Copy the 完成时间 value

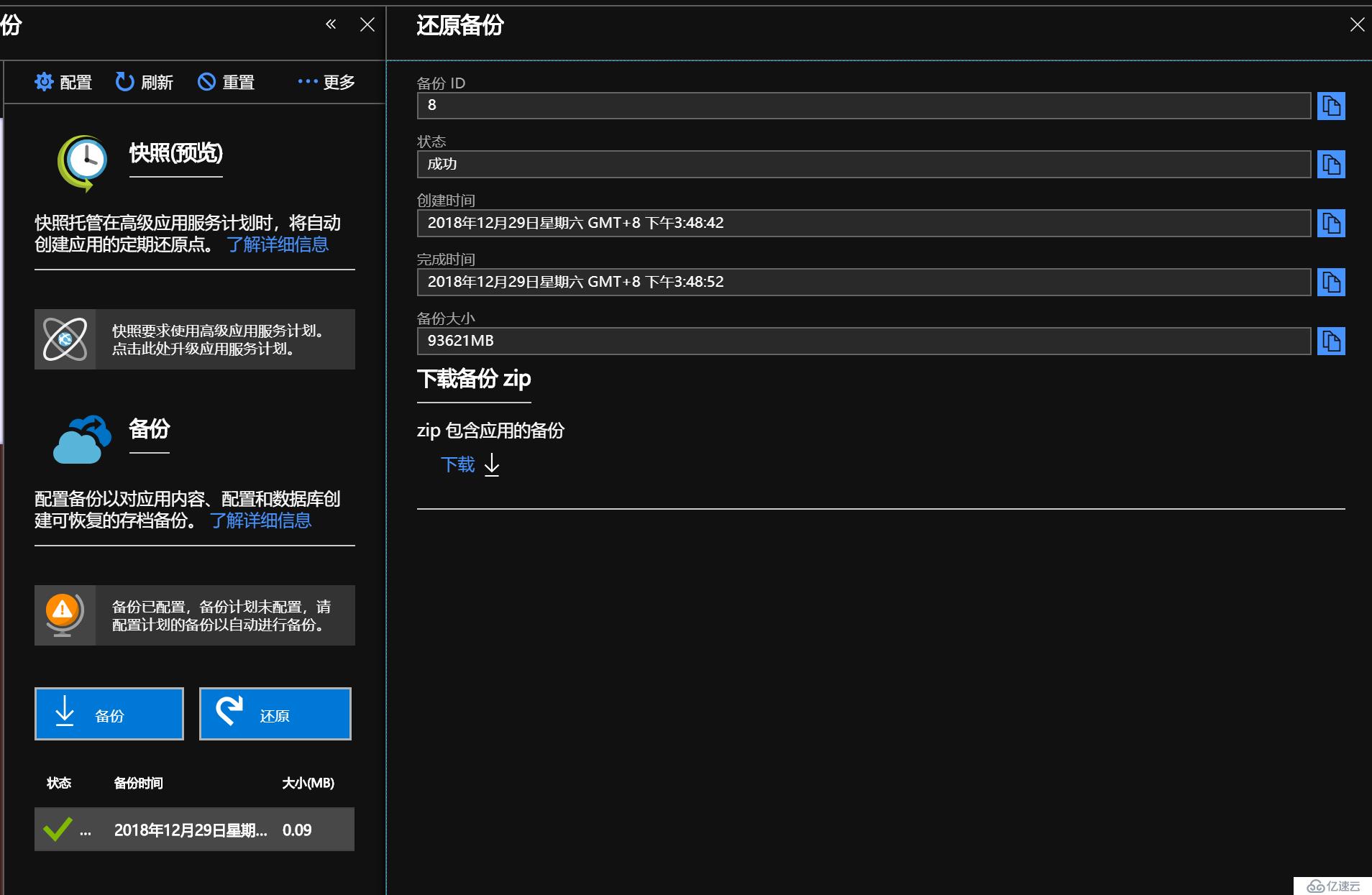point(1331,283)
